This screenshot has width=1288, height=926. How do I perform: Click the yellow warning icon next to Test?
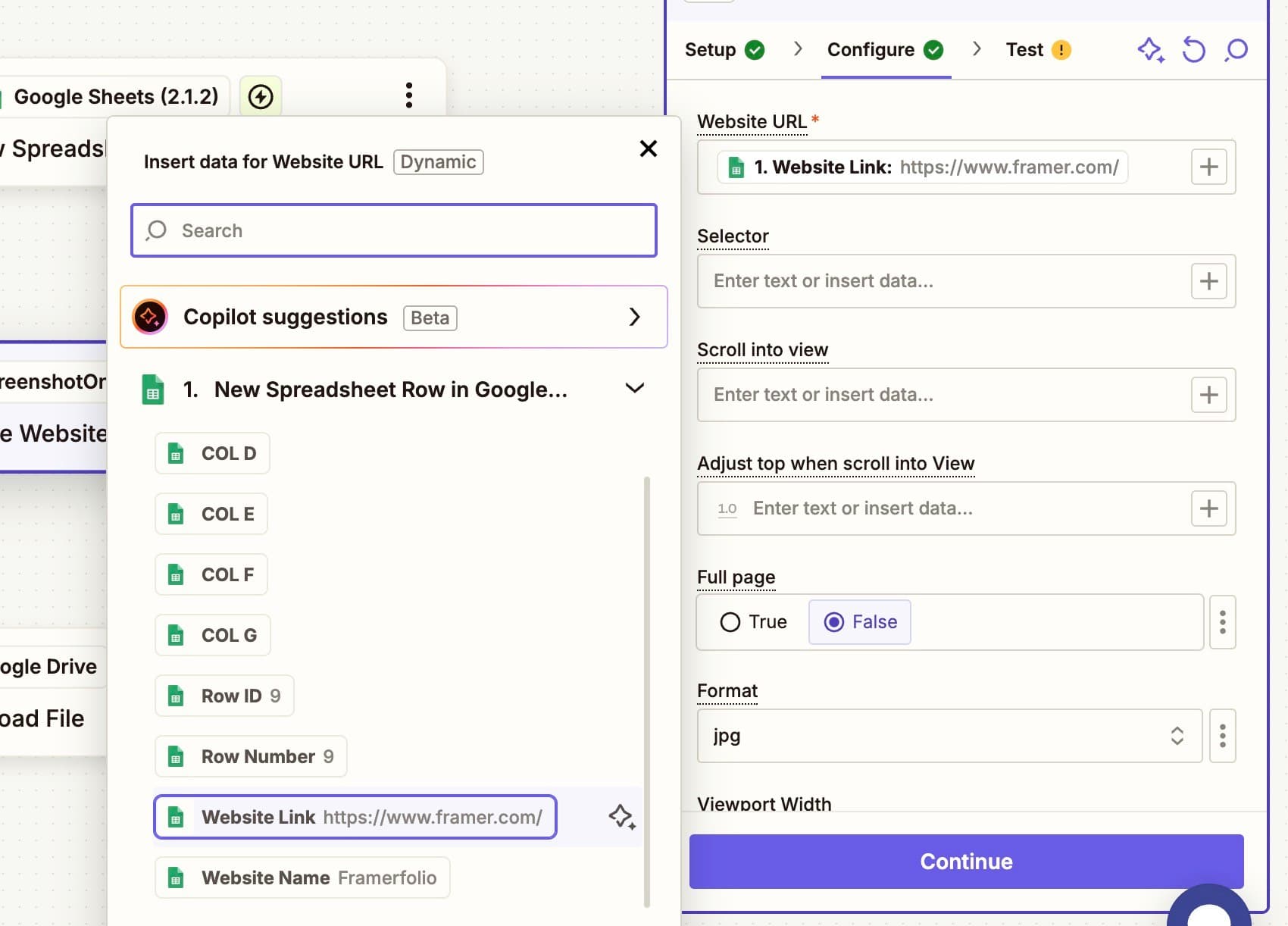tap(1061, 50)
